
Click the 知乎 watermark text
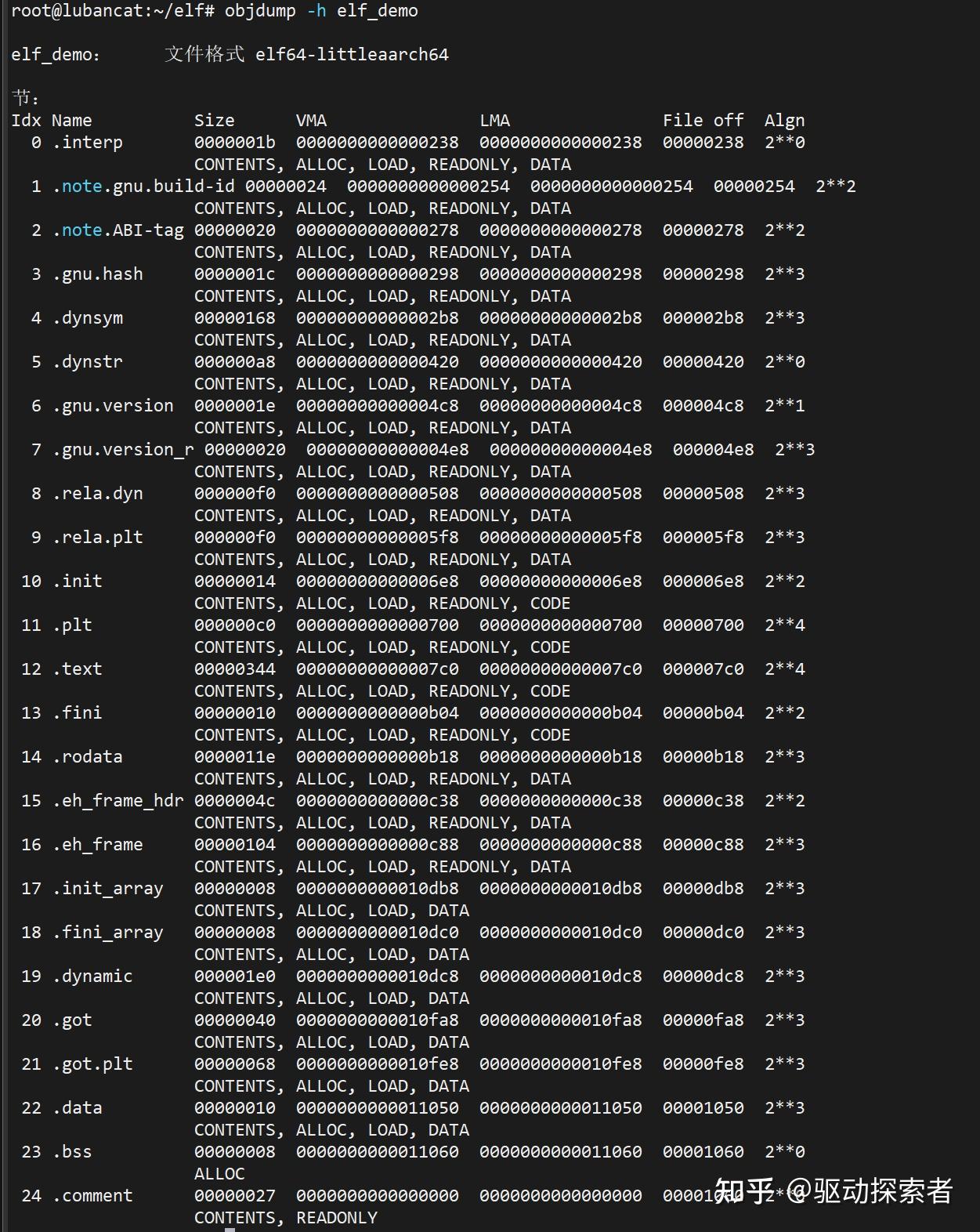click(745, 1191)
